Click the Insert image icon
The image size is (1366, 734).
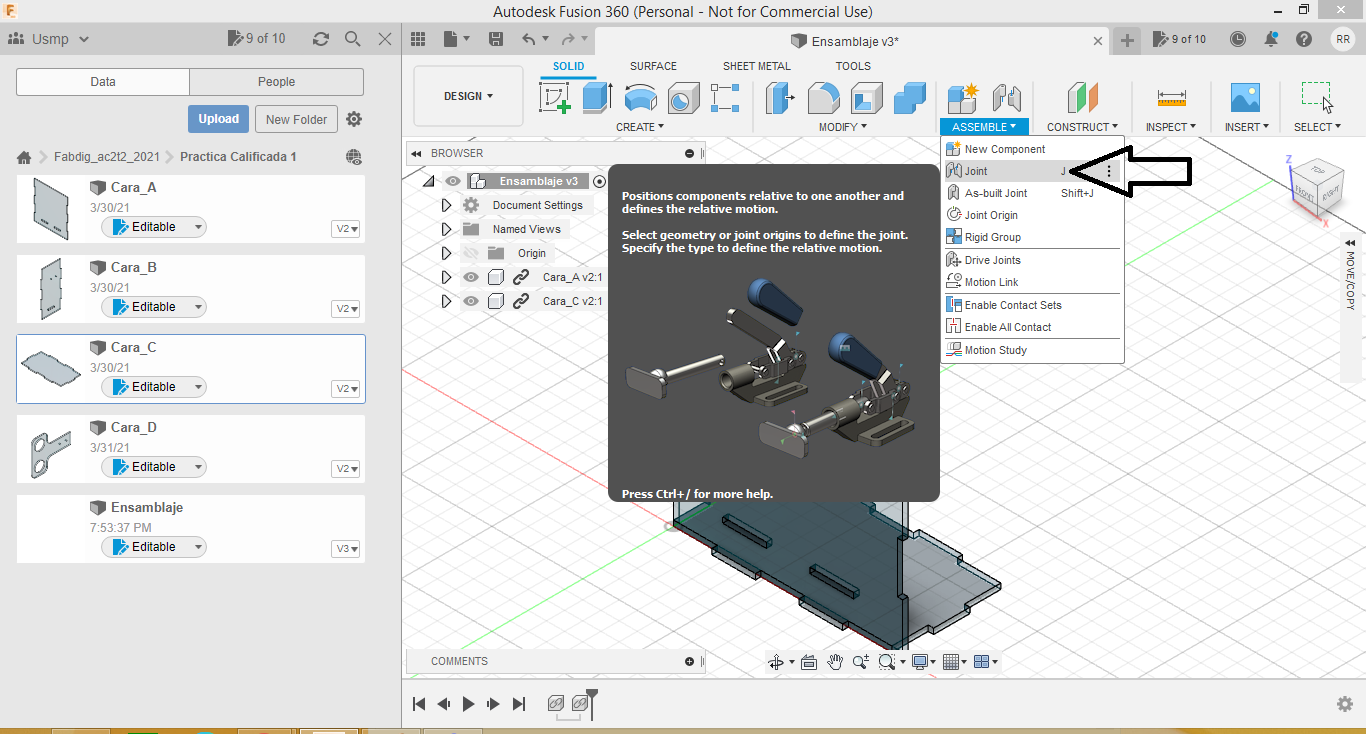1245,98
